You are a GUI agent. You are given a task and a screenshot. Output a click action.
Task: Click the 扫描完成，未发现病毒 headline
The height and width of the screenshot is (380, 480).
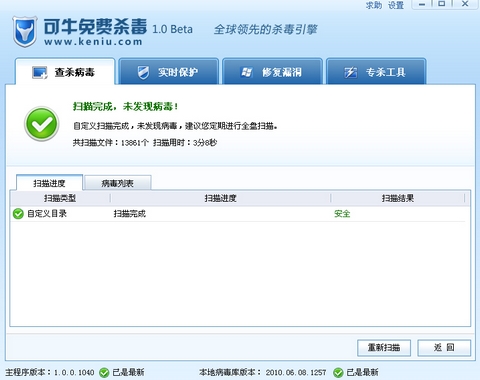pos(126,107)
